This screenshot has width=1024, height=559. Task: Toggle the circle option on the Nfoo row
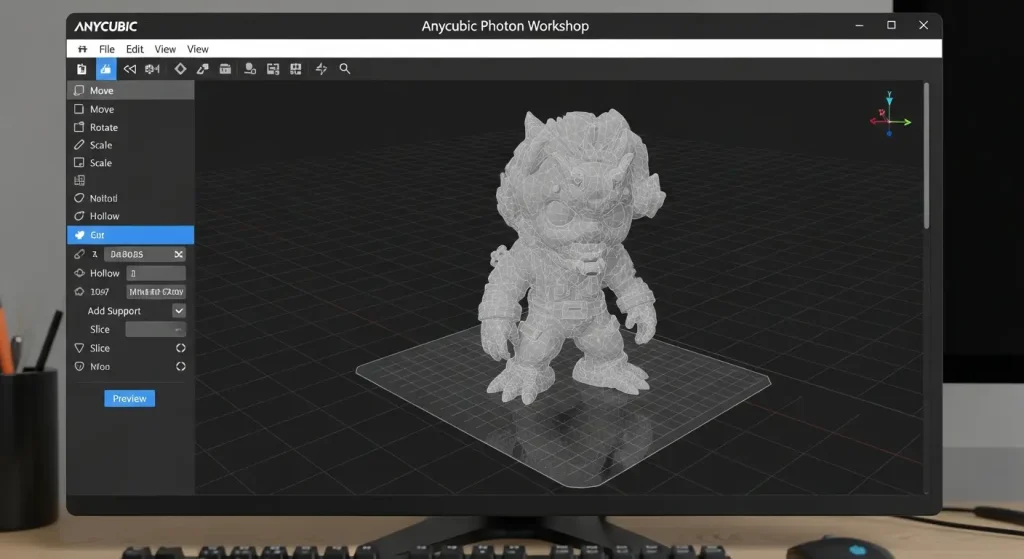181,366
